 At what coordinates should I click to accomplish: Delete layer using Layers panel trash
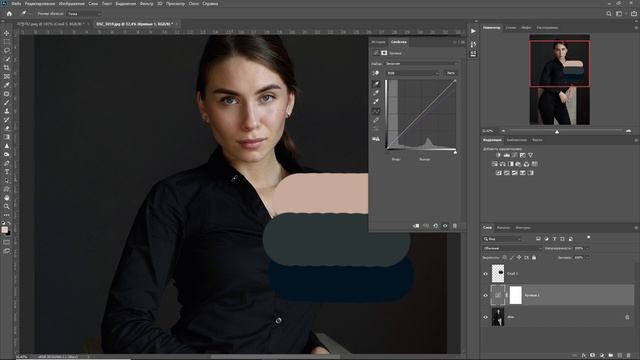coord(629,356)
